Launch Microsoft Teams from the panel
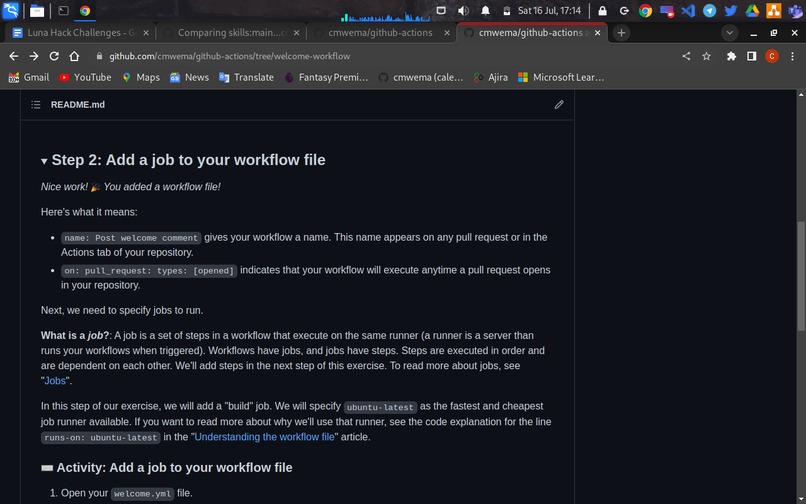This screenshot has width=806, height=504. (795, 10)
